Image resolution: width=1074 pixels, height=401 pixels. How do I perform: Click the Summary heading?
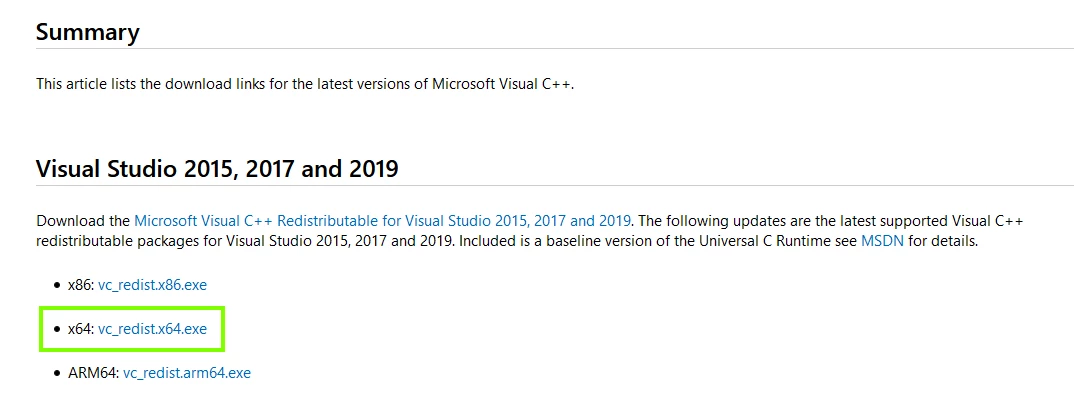[x=87, y=32]
